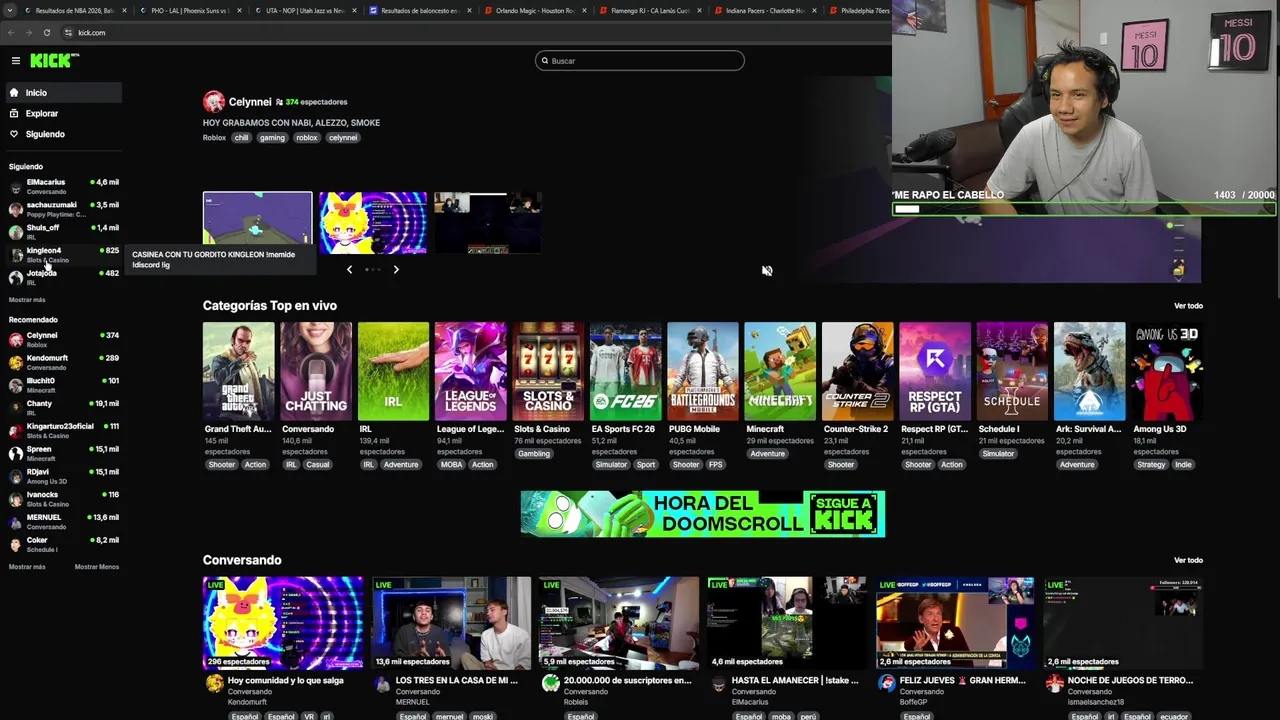Screen dimensions: 1280x720
Task: Open Shuls_off avatar in sidebar
Action: pyautogui.click(x=15, y=232)
